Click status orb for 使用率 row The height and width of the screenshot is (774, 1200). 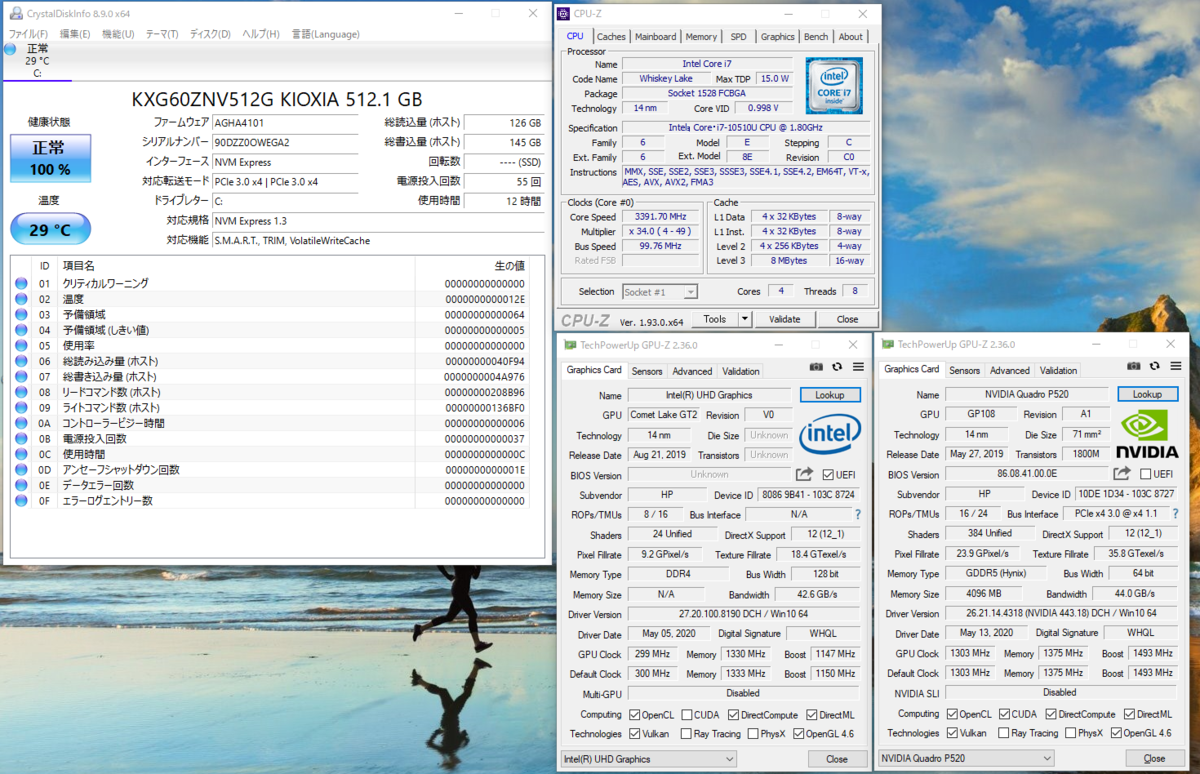(22, 346)
